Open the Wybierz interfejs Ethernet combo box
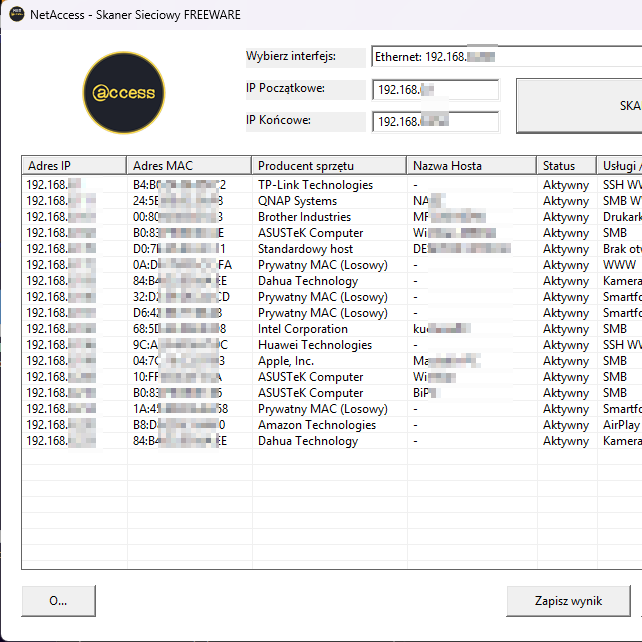 (506, 57)
